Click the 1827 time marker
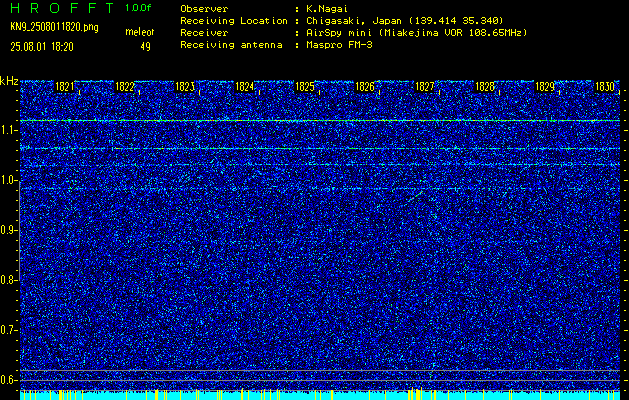 tap(424, 87)
